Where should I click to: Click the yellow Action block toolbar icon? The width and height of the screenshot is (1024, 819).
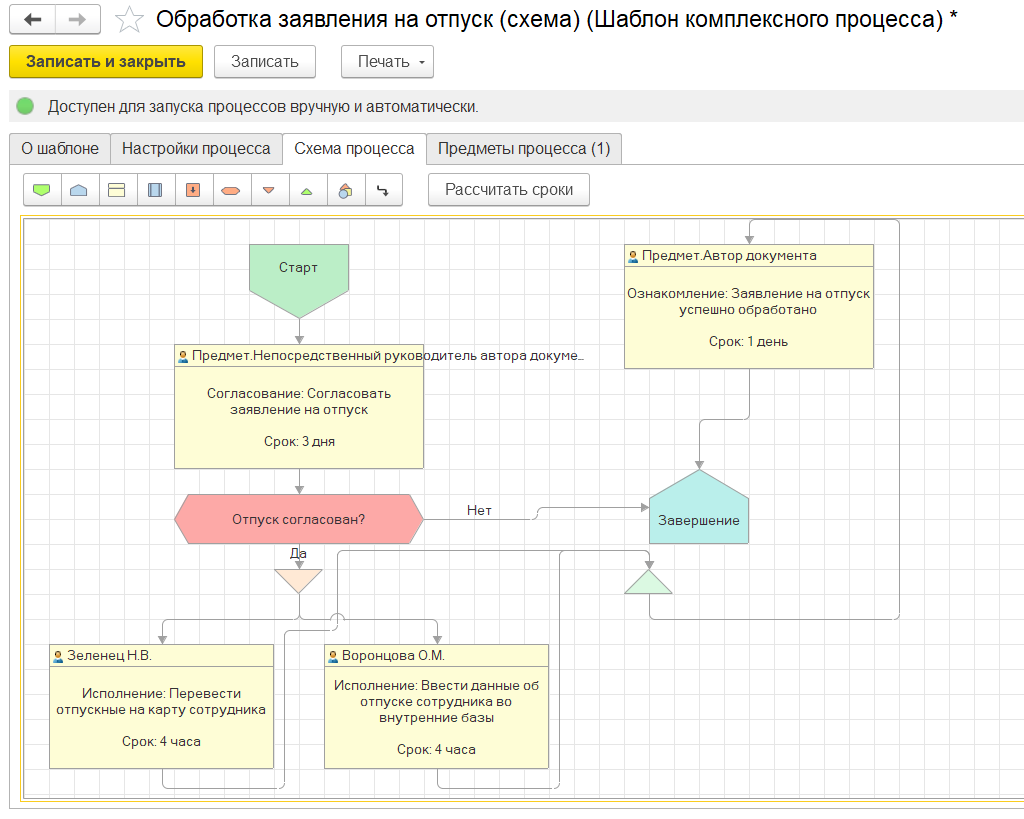coord(117,190)
